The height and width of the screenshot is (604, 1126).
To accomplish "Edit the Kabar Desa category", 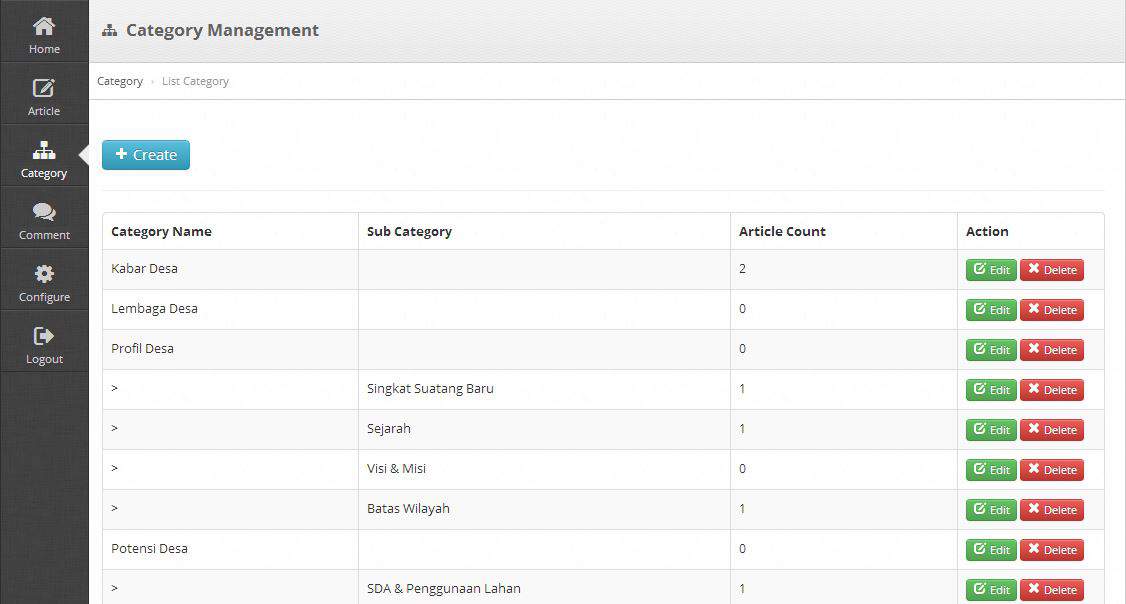I will [x=991, y=270].
